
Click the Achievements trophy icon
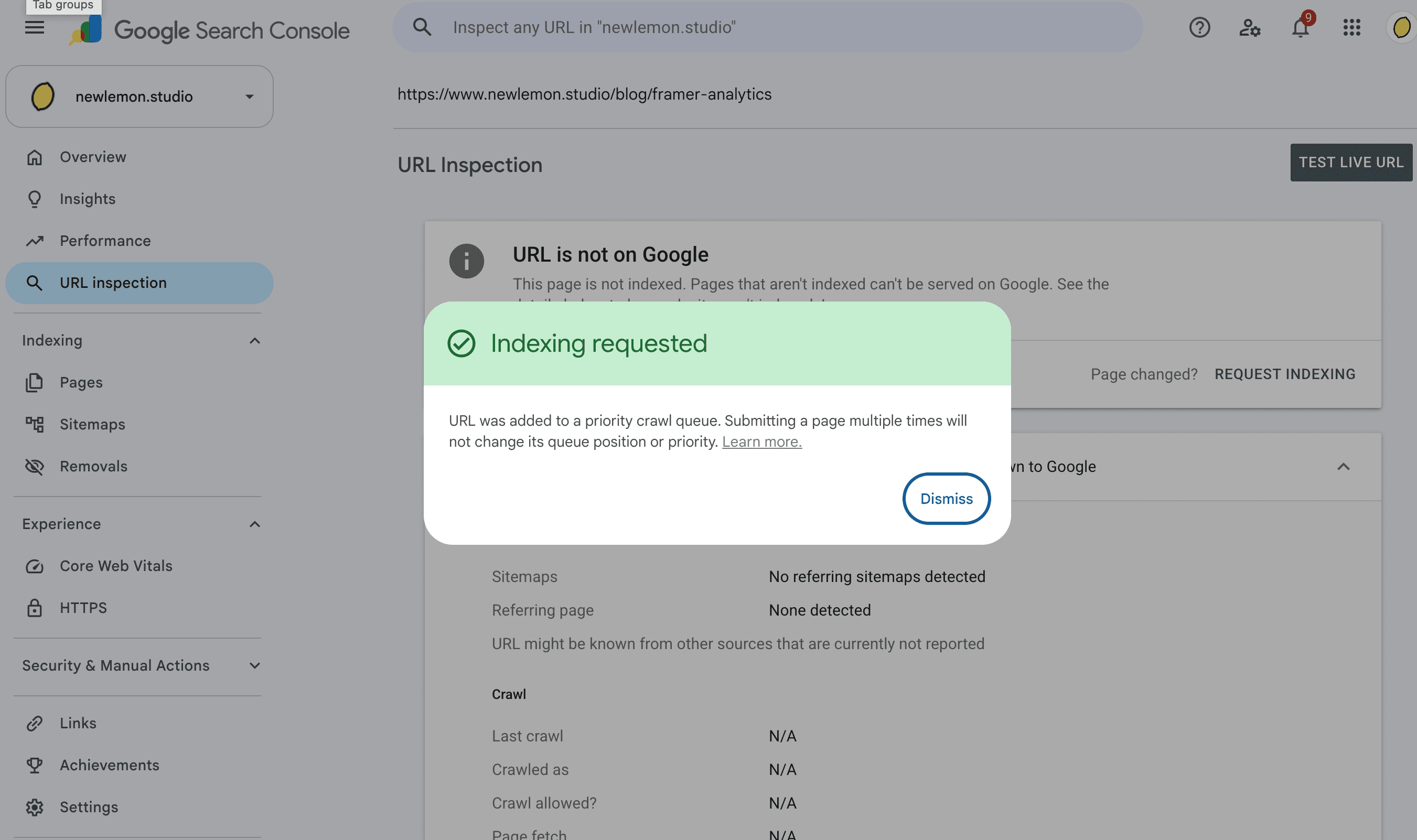(35, 764)
